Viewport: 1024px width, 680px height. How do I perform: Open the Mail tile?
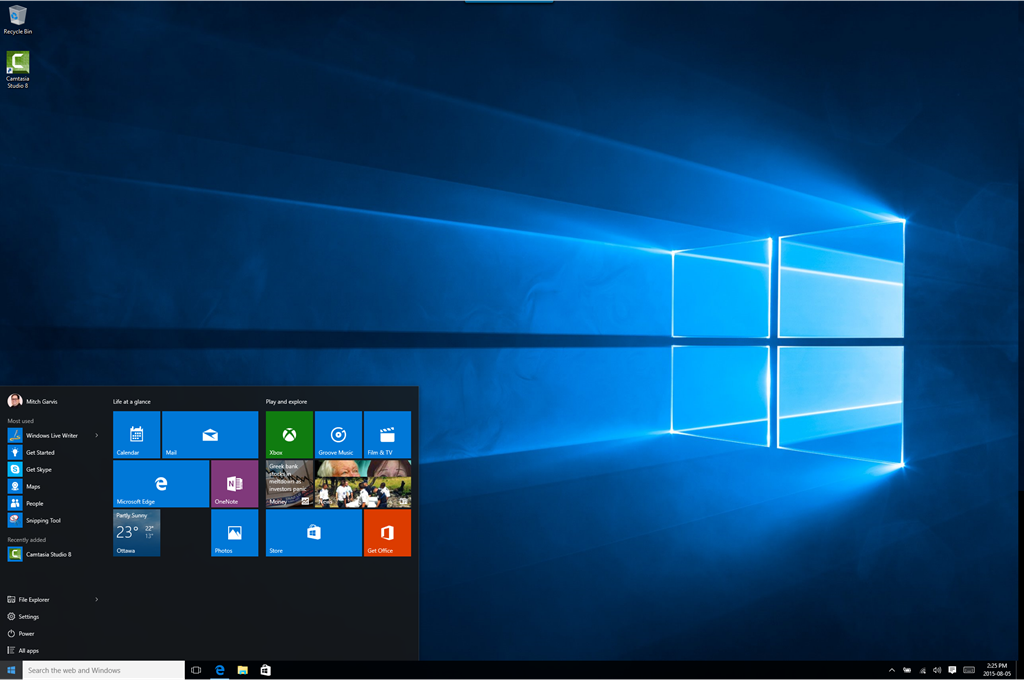click(210, 434)
